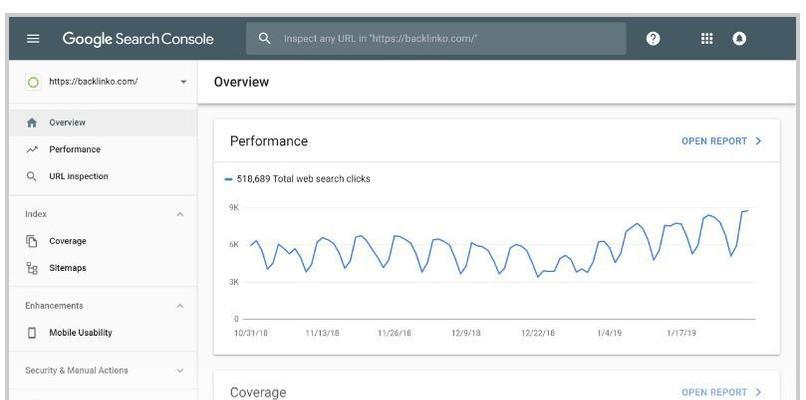Click the Index section header label
The height and width of the screenshot is (400, 806).
point(36,214)
